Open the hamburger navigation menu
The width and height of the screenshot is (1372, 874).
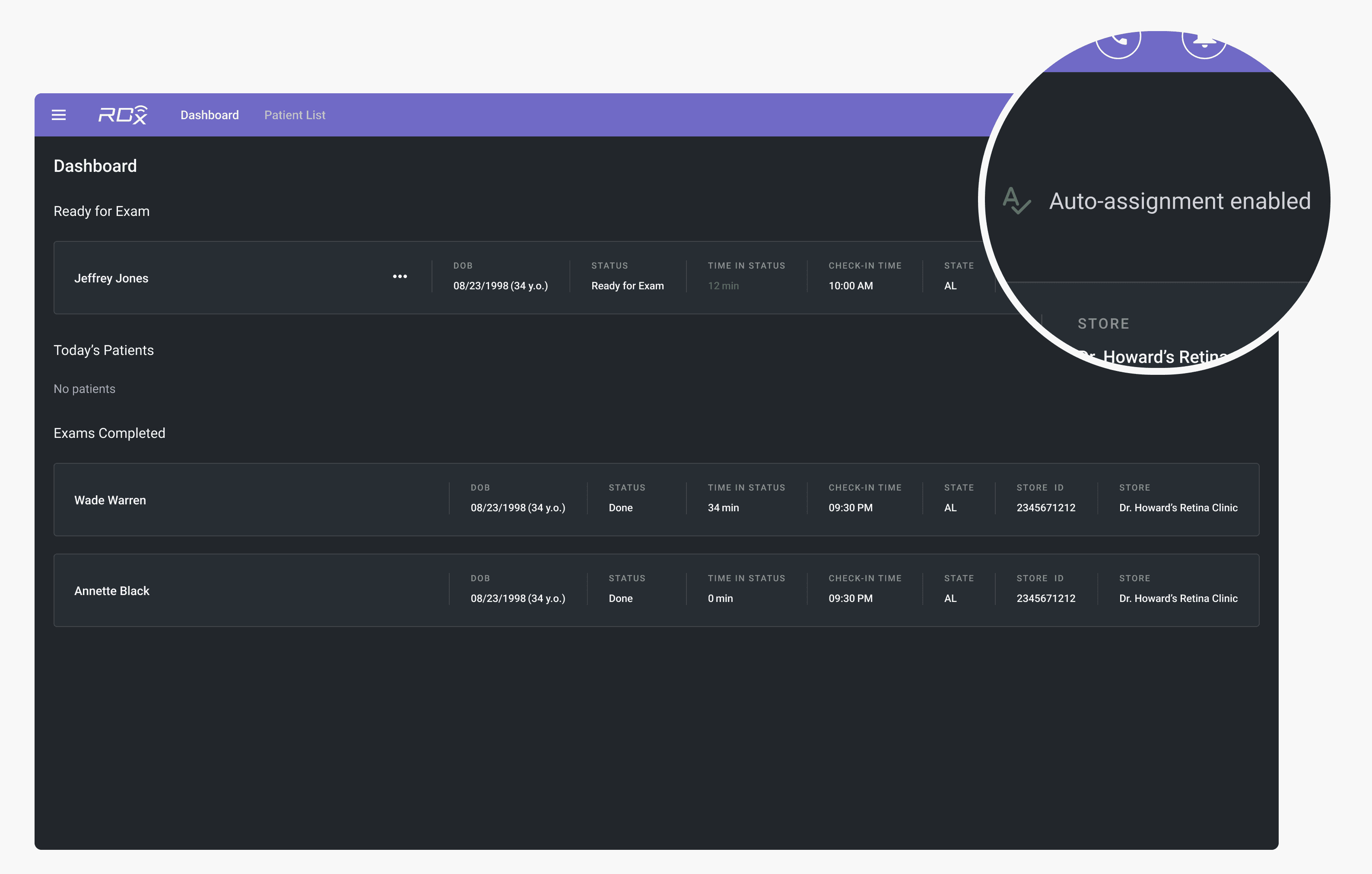pyautogui.click(x=59, y=115)
